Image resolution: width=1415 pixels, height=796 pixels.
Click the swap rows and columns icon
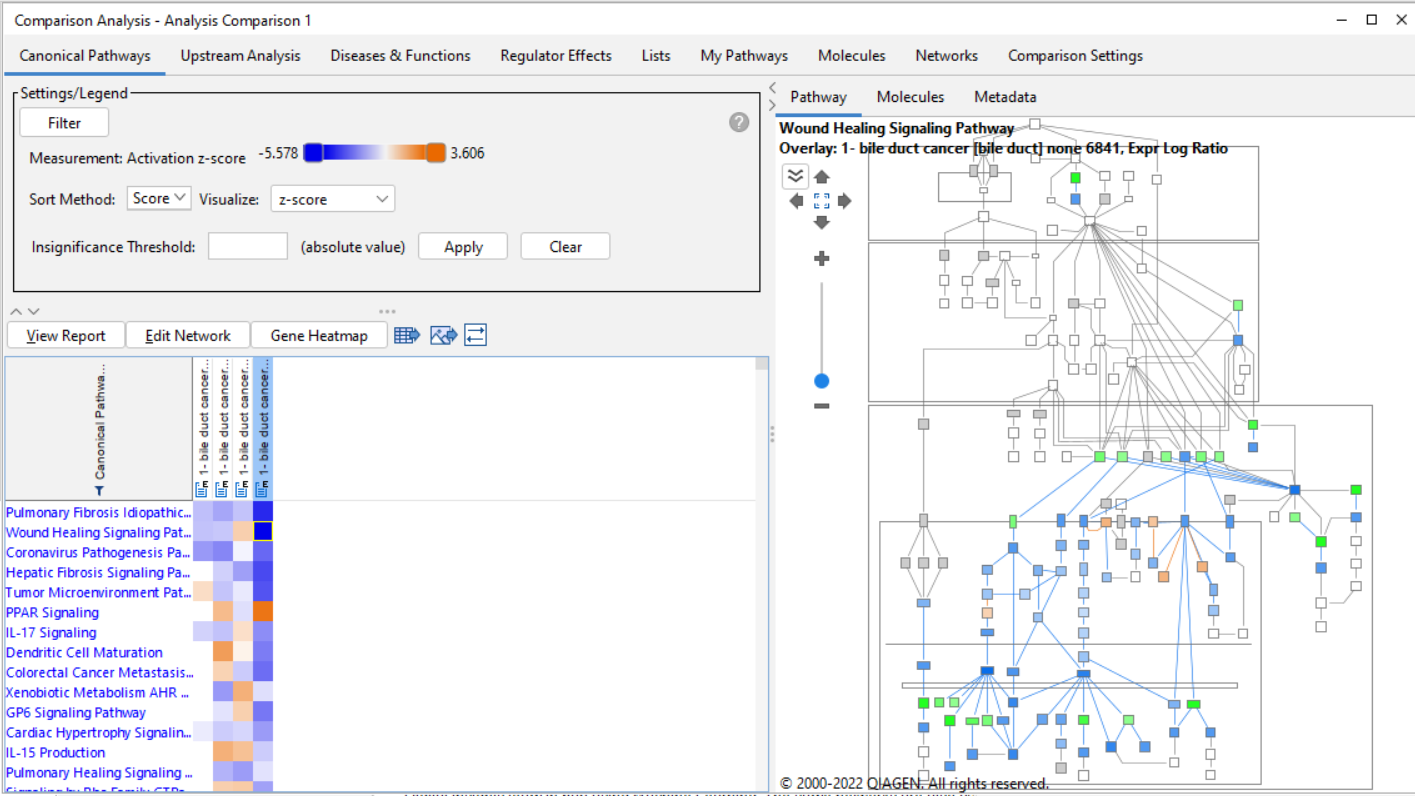click(x=475, y=335)
